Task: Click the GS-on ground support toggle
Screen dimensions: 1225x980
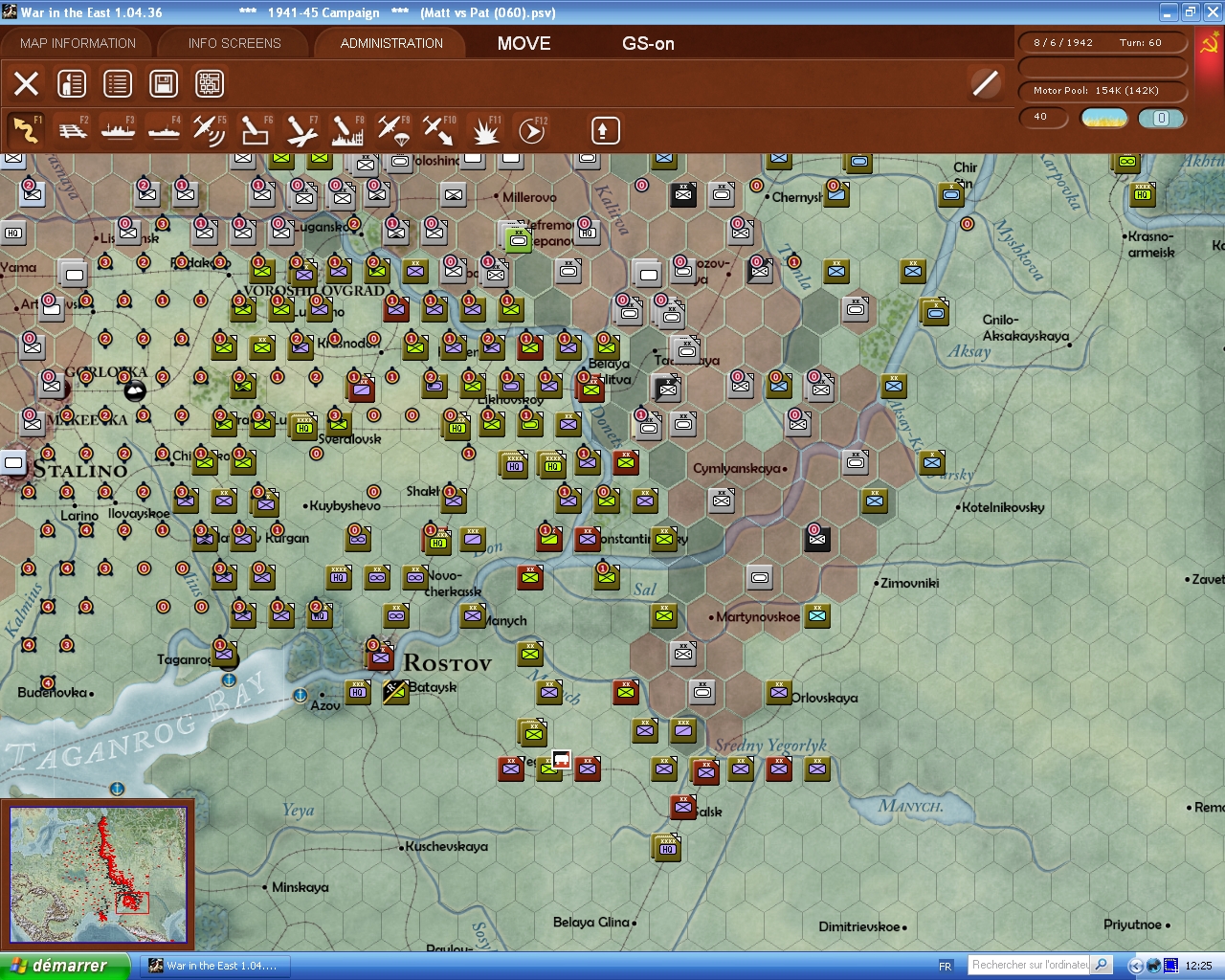Action: [648, 43]
